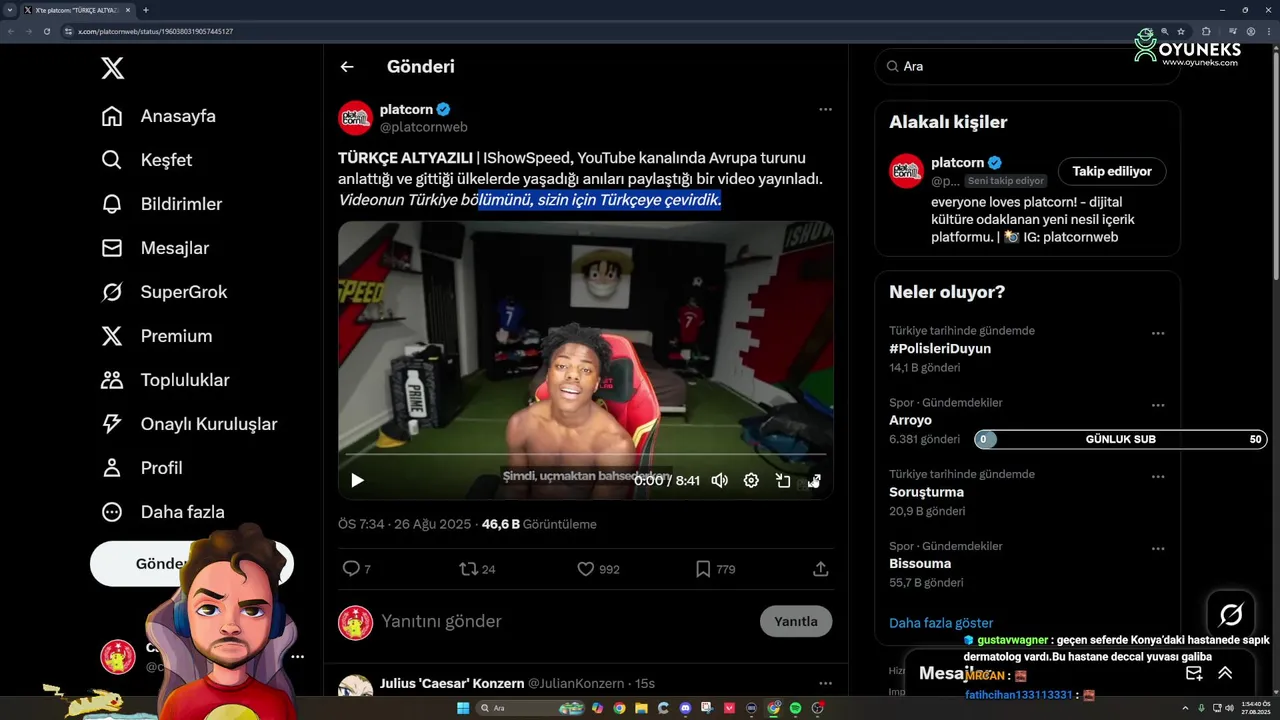Open Julius 'Caesar' Konzern profile name

tap(452, 683)
